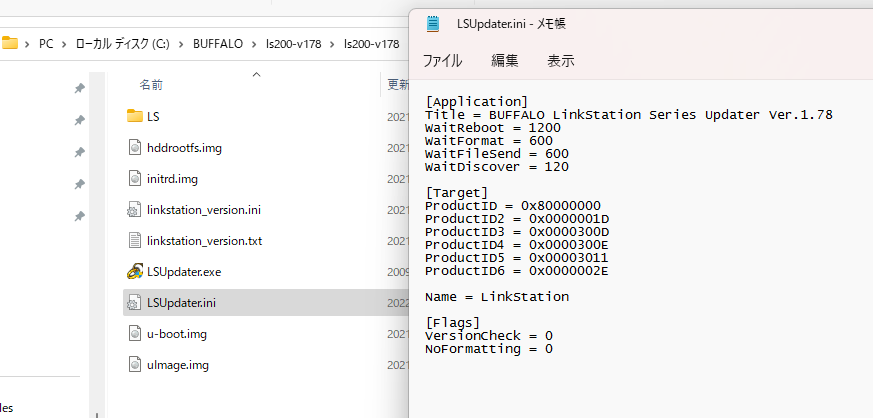Click the NoFormatting = 0 line
The image size is (873, 418).
pos(489,349)
